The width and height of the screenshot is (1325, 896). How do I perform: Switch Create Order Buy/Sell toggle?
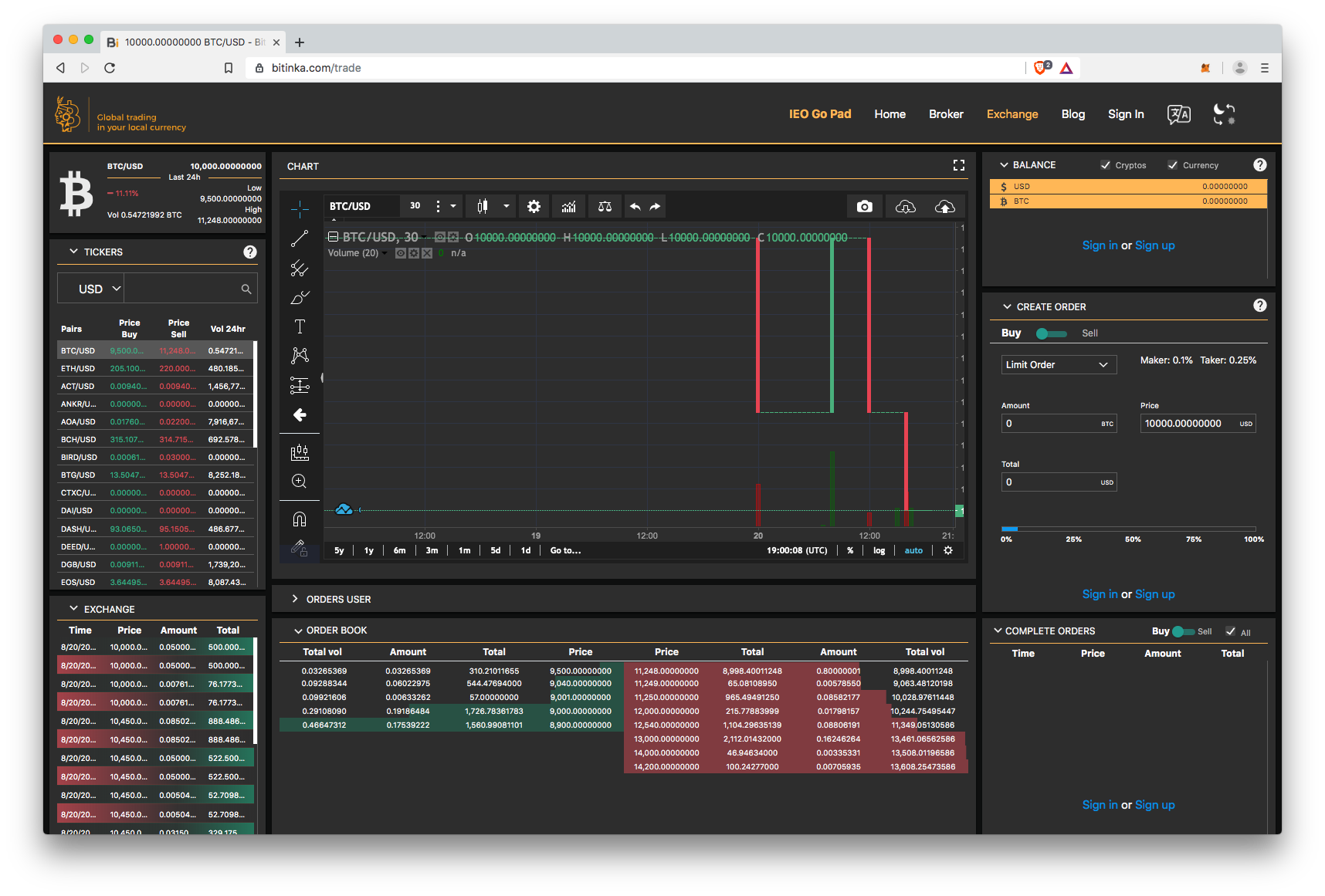tap(1052, 333)
